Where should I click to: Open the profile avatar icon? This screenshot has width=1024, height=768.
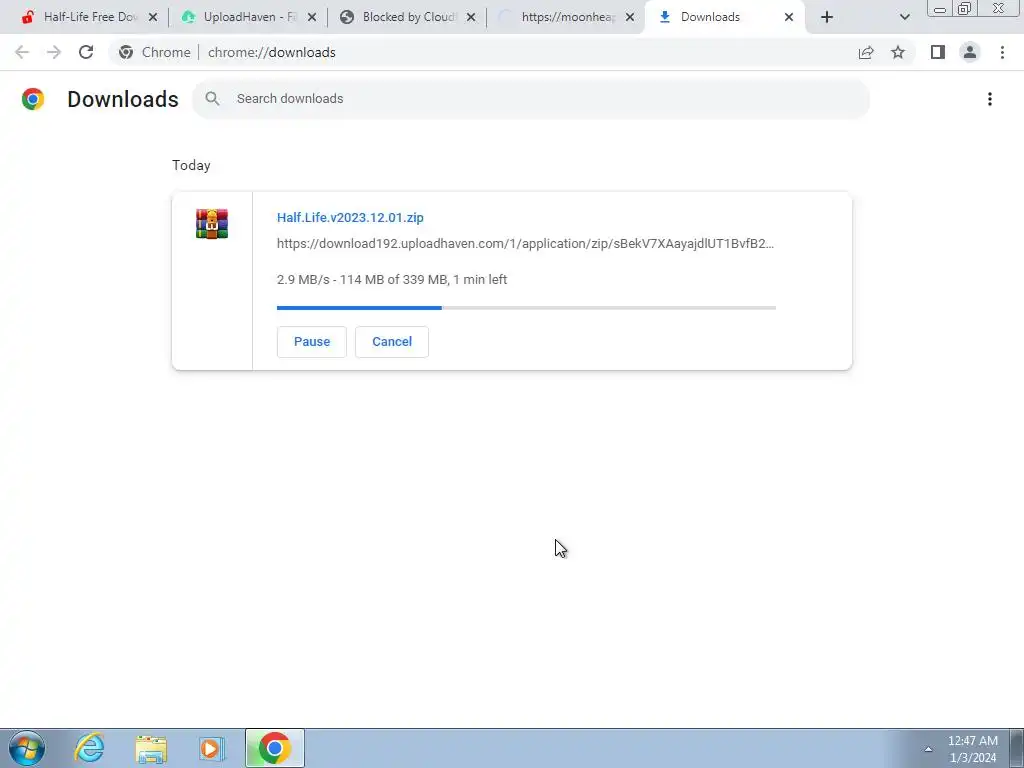pos(970,52)
